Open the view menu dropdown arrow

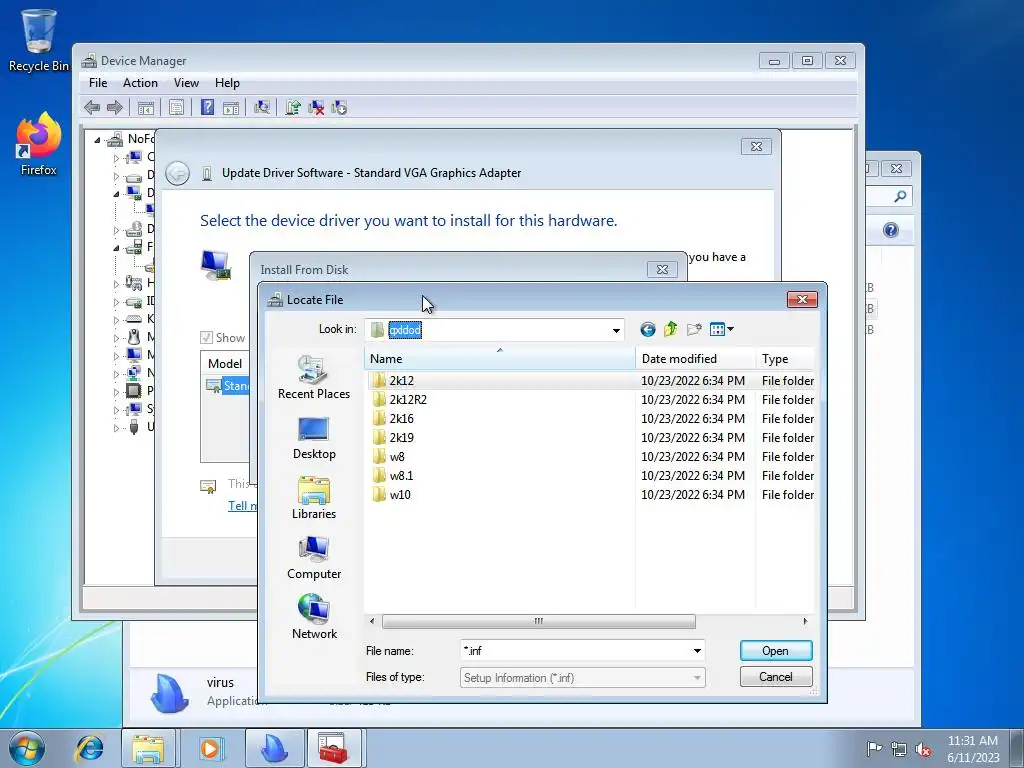point(730,329)
